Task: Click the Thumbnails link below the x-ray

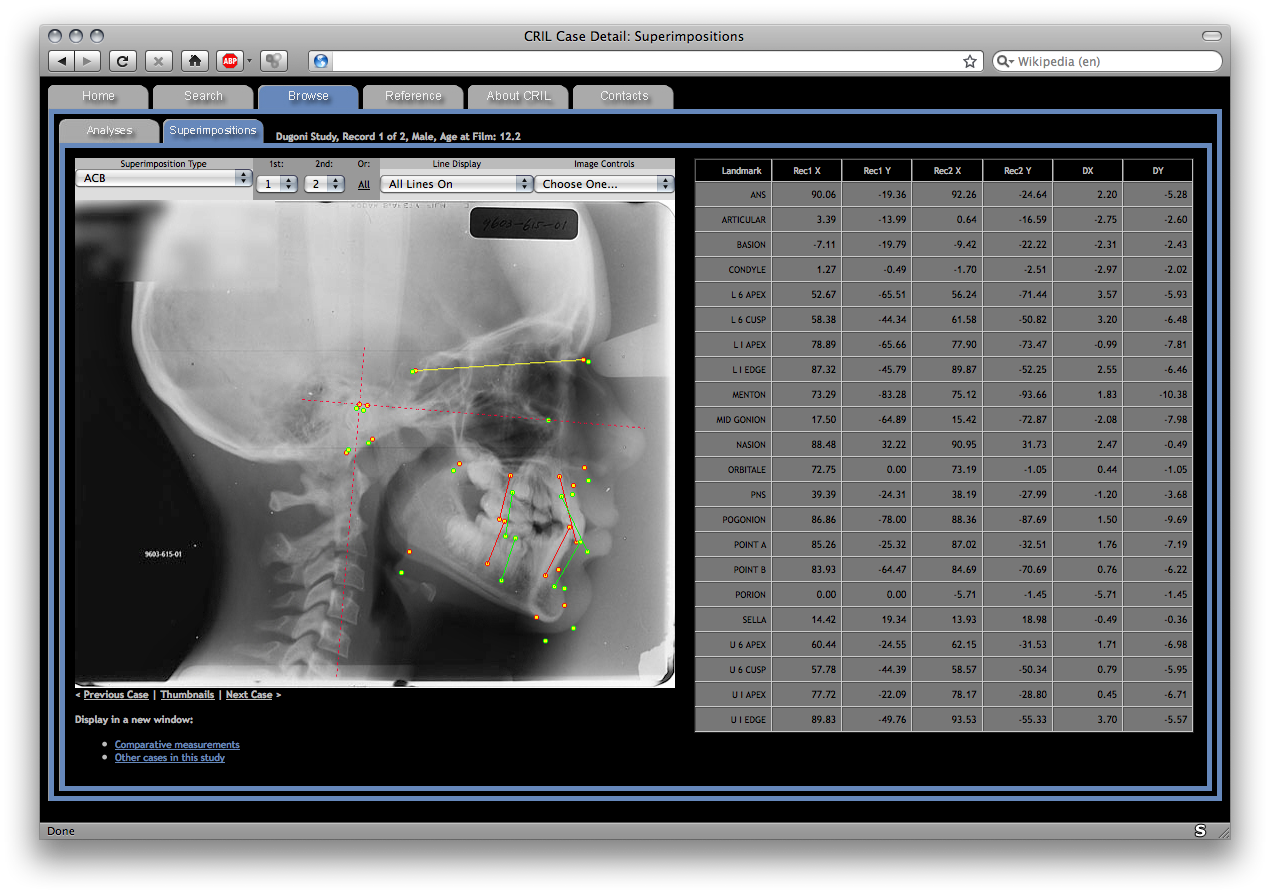Action: pyautogui.click(x=187, y=695)
